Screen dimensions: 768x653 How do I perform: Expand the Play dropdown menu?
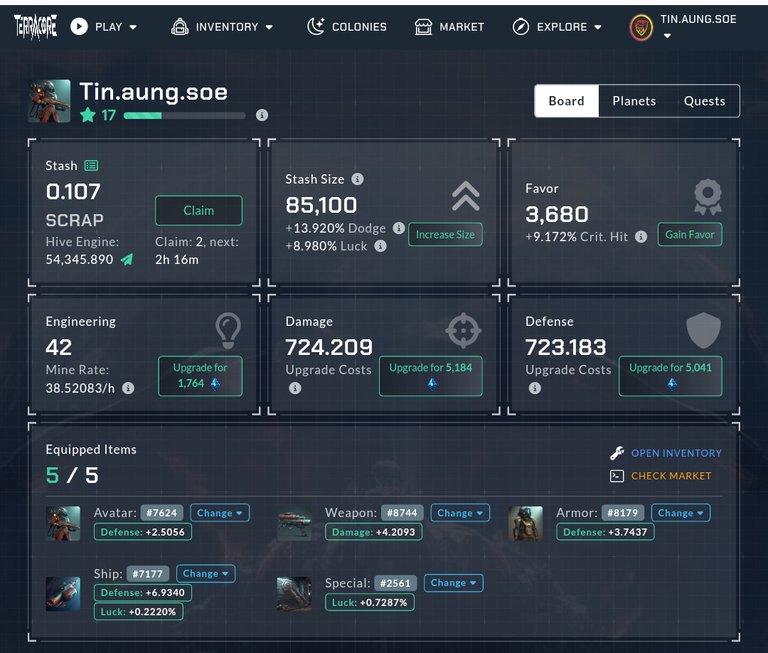[133, 27]
